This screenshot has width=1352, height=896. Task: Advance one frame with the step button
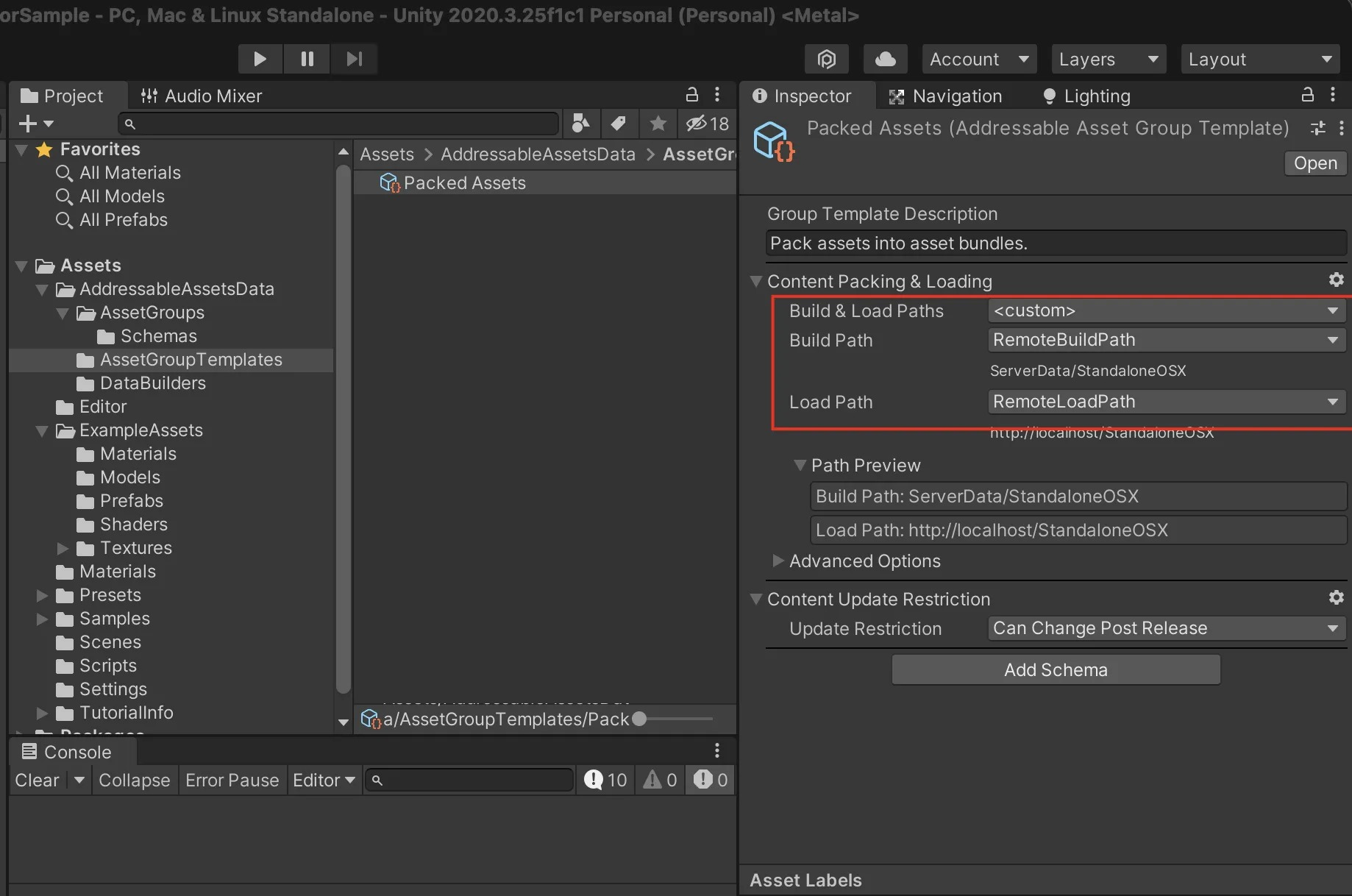(x=355, y=59)
